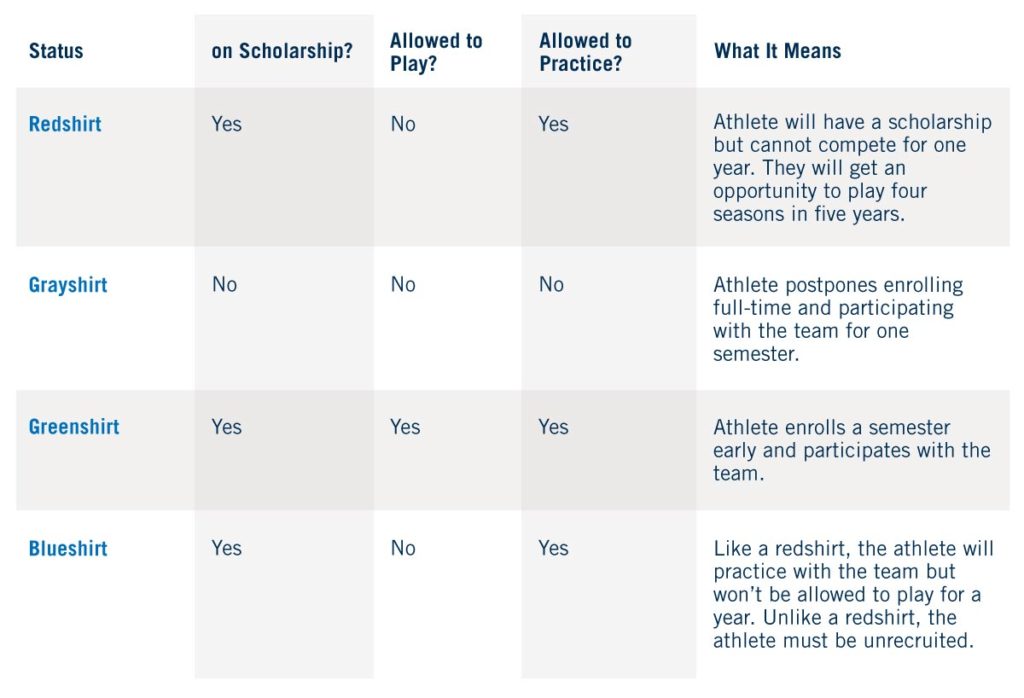The image size is (1024, 698).
Task: Click the Blueshirt status label
Action: [x=68, y=549]
